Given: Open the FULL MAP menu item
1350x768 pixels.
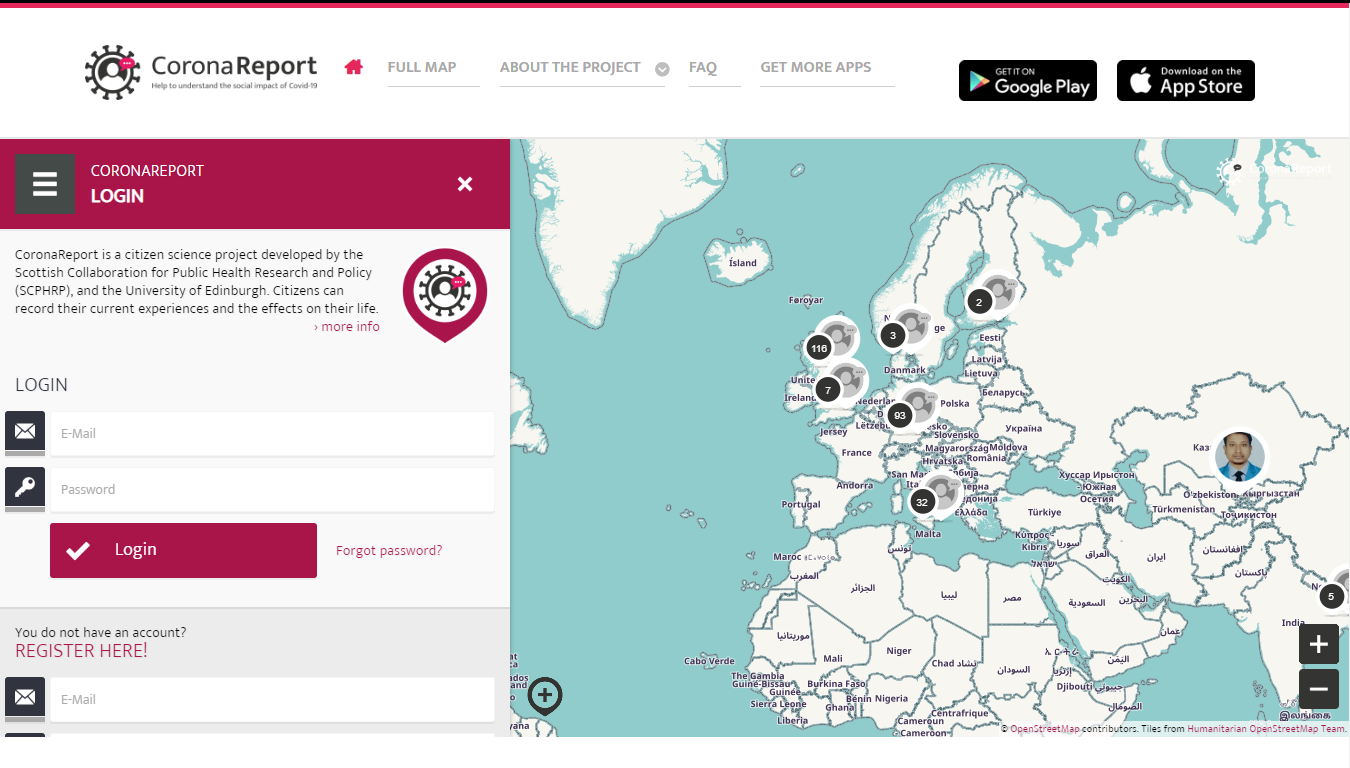Looking at the screenshot, I should [x=422, y=67].
